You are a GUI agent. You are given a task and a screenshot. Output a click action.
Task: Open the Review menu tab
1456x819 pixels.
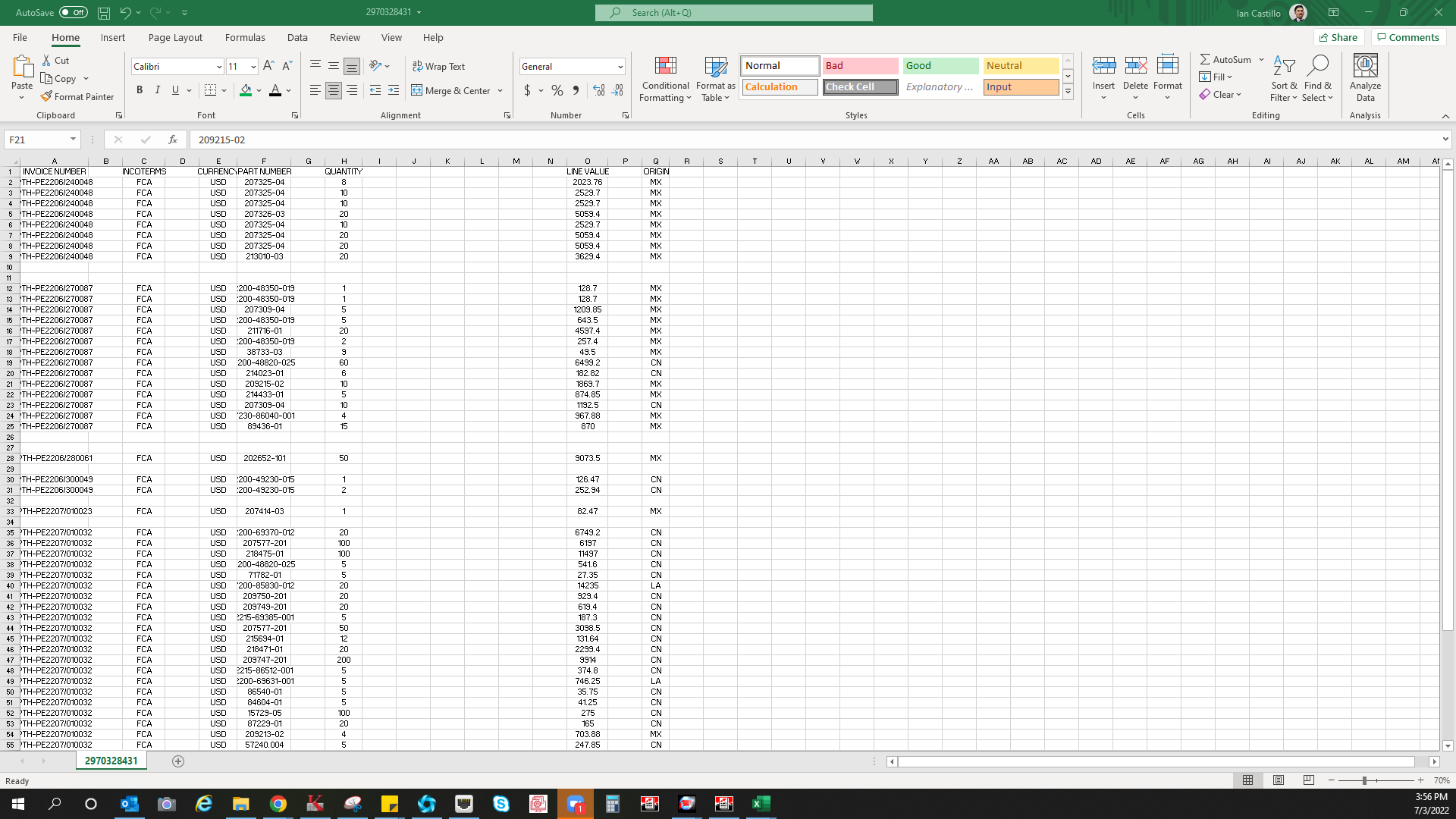(x=344, y=37)
